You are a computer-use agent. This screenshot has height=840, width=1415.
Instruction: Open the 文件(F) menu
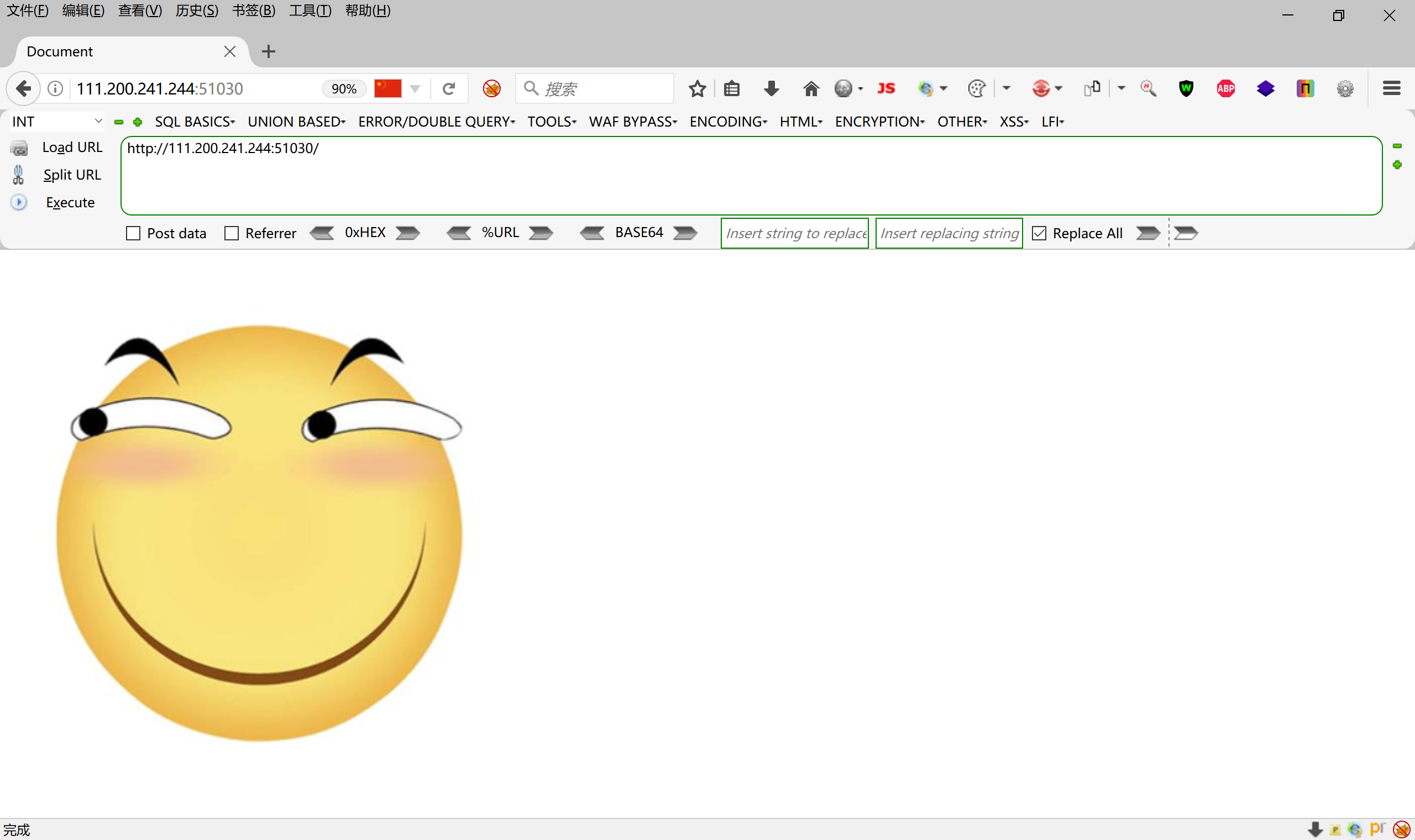(27, 11)
